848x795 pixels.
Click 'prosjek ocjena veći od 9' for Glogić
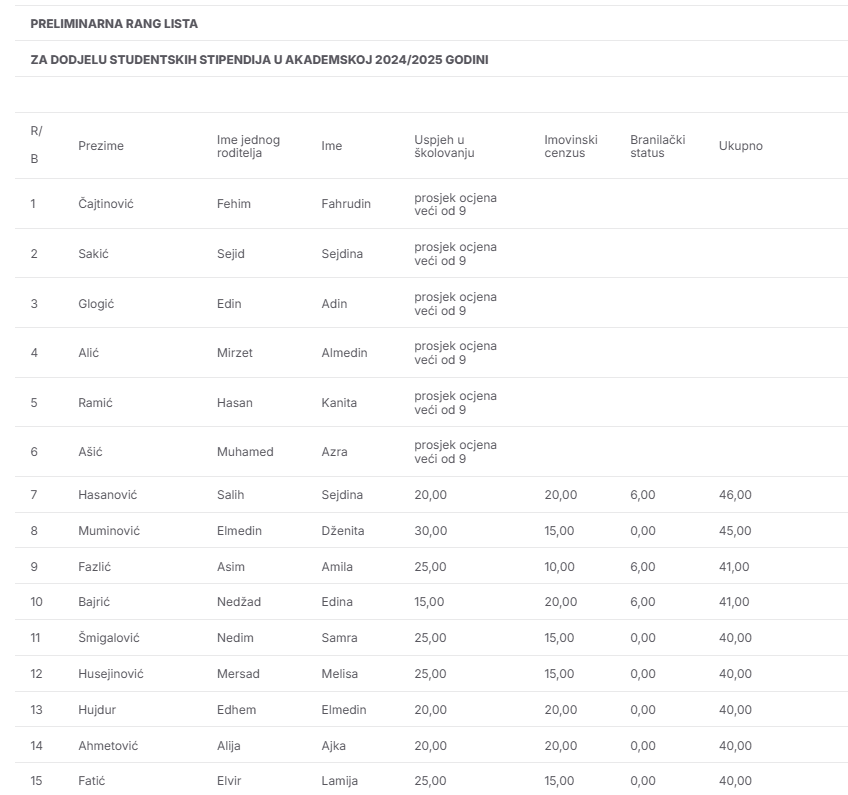pos(455,304)
